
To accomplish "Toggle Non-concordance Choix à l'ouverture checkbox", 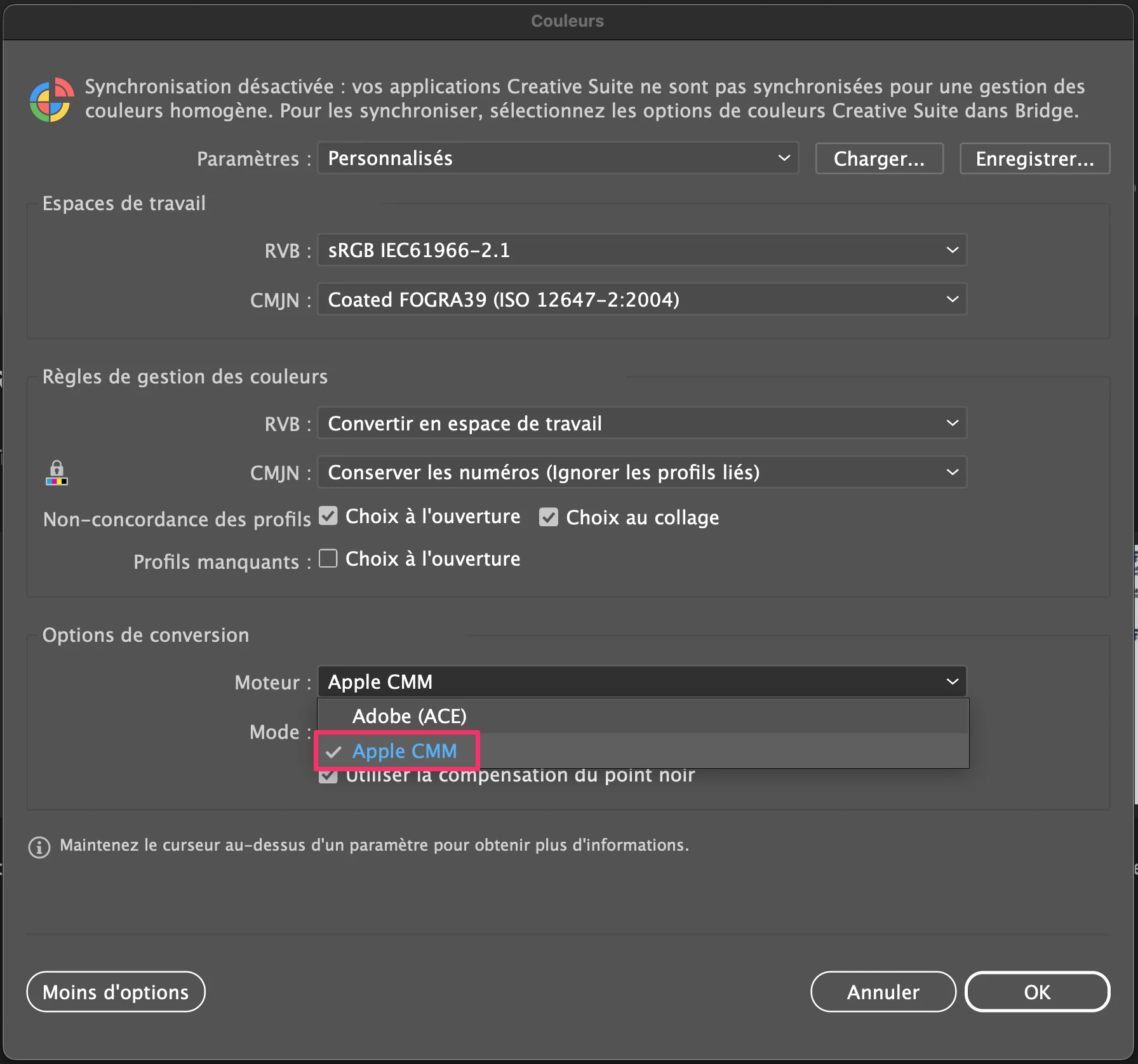I will tap(328, 516).
